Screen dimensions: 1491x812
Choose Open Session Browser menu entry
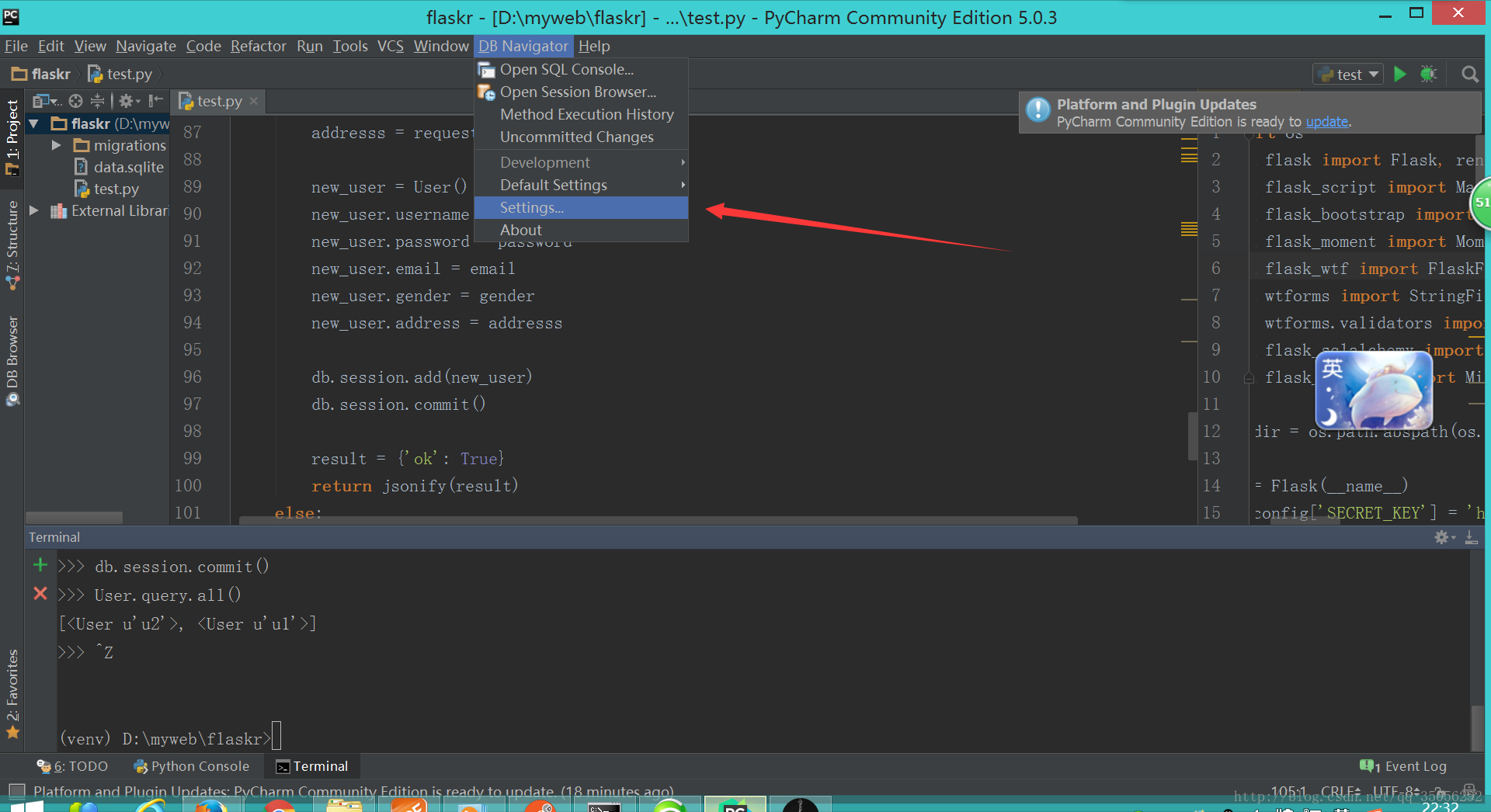pos(581,92)
